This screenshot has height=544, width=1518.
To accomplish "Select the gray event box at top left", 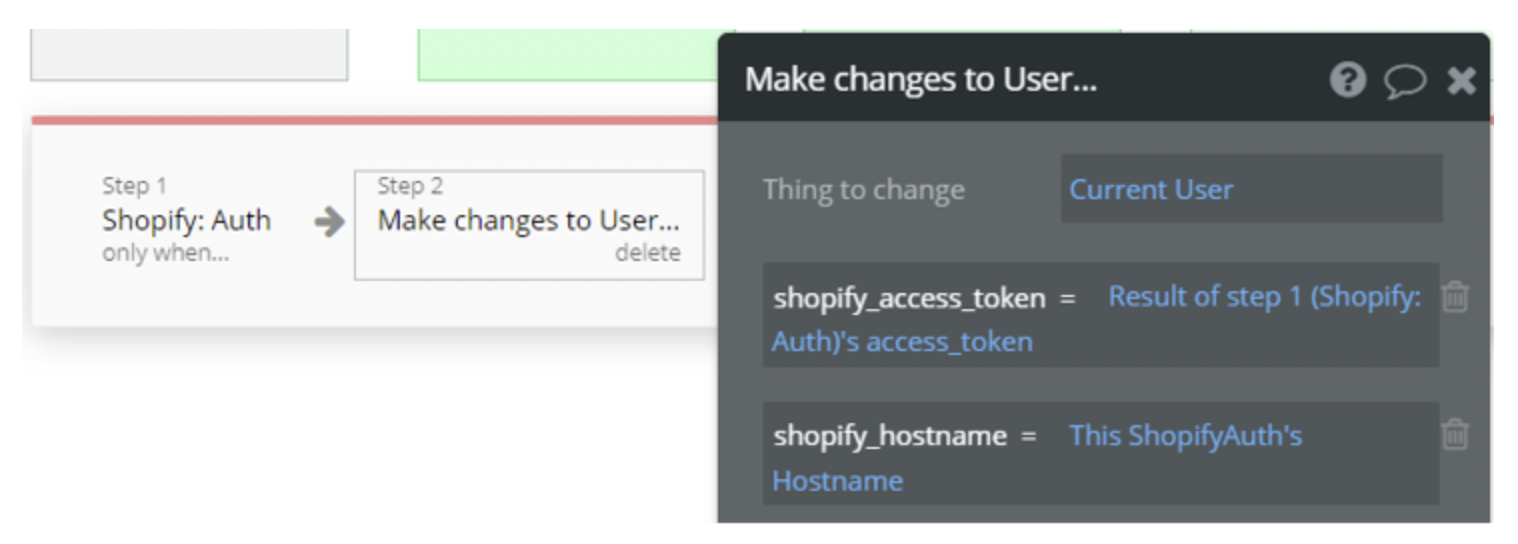I will point(189,55).
